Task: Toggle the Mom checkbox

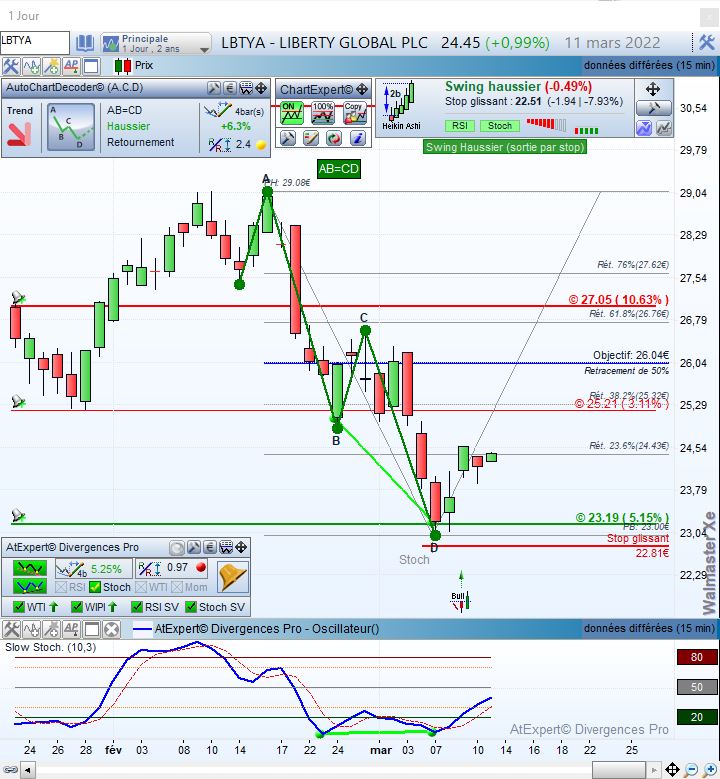Action: tap(177, 587)
